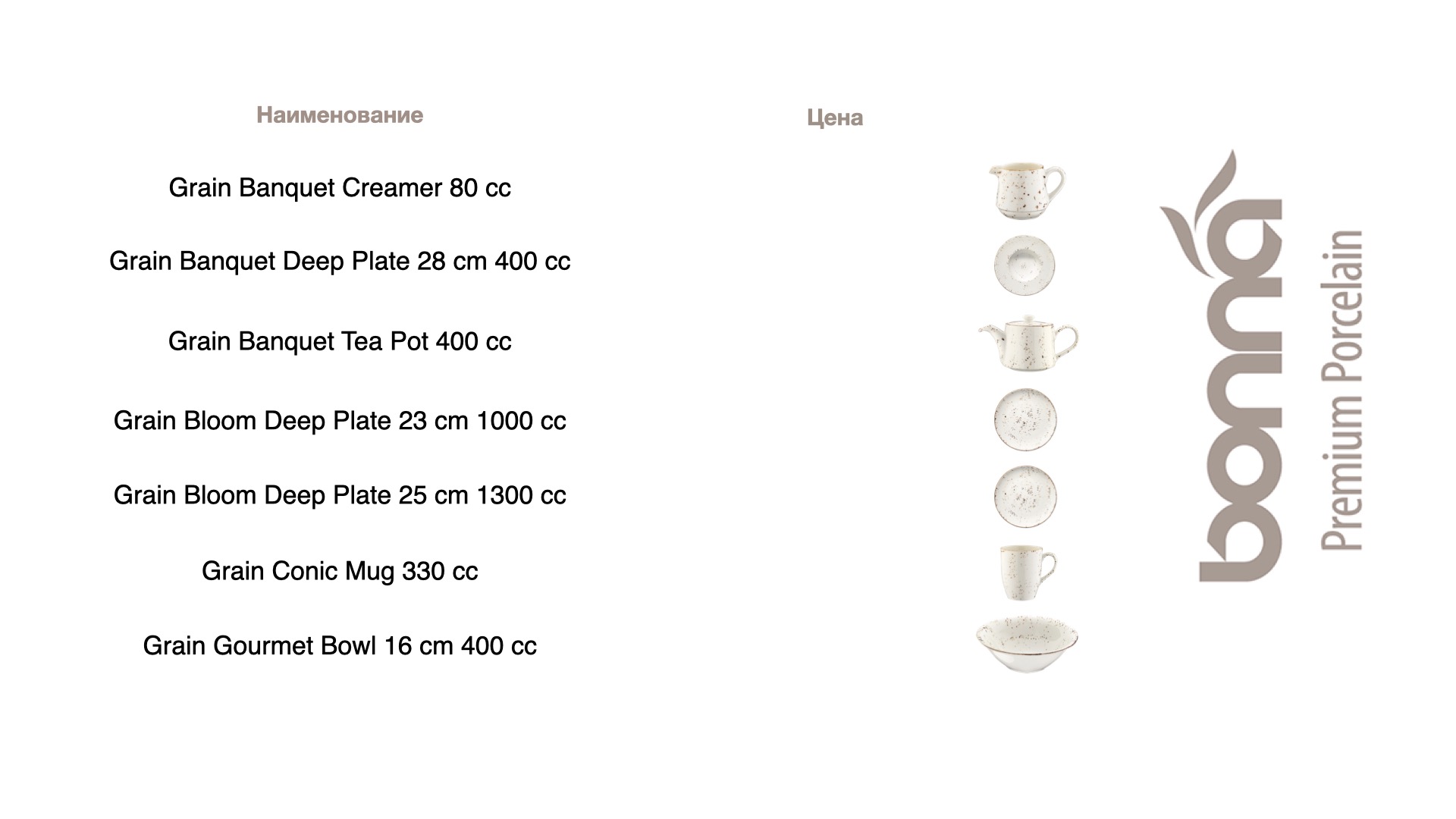Select Grain Gourmet Bowl 16 cm 400 cc
Viewport: 1456px width, 819px height.
point(340,646)
